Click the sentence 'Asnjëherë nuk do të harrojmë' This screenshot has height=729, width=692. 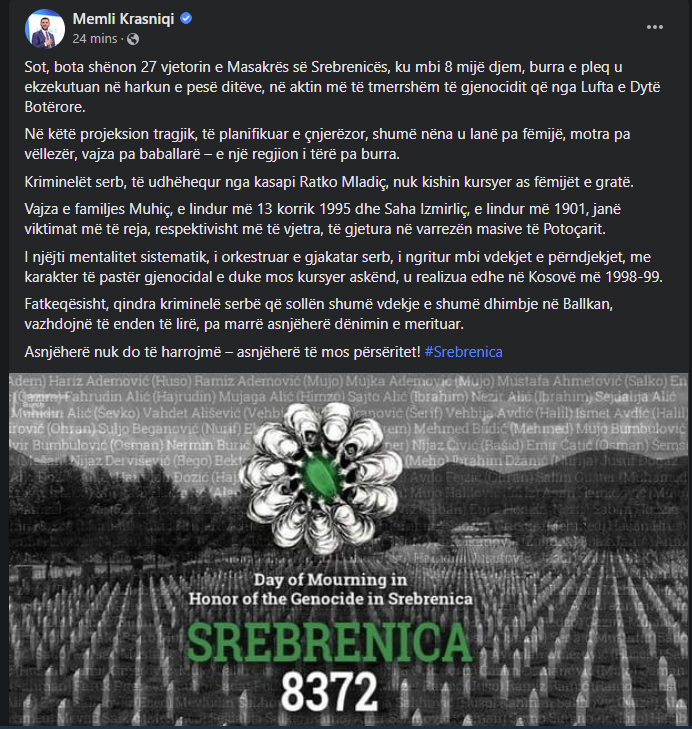(x=222, y=352)
